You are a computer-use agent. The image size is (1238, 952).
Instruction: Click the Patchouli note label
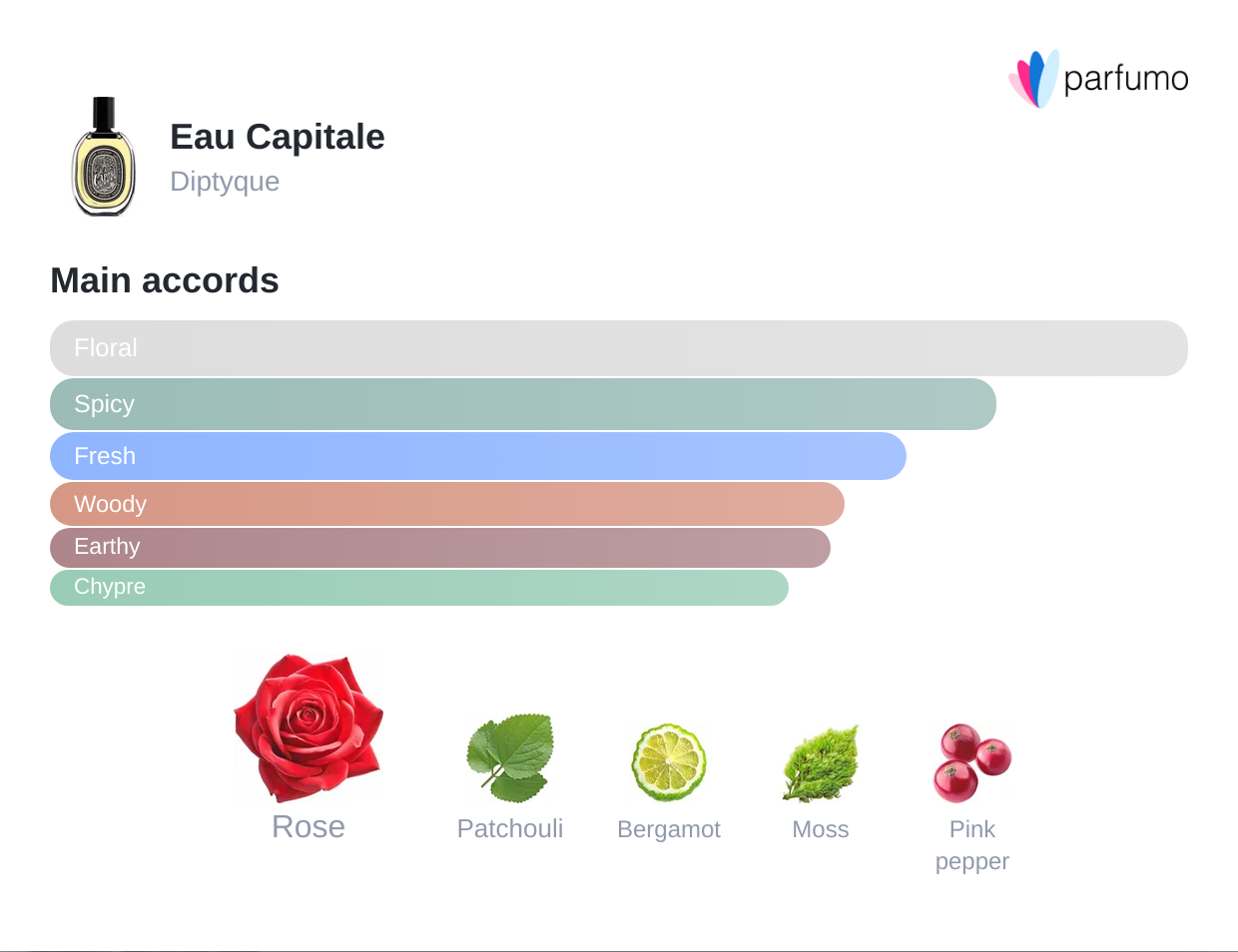pos(510,828)
